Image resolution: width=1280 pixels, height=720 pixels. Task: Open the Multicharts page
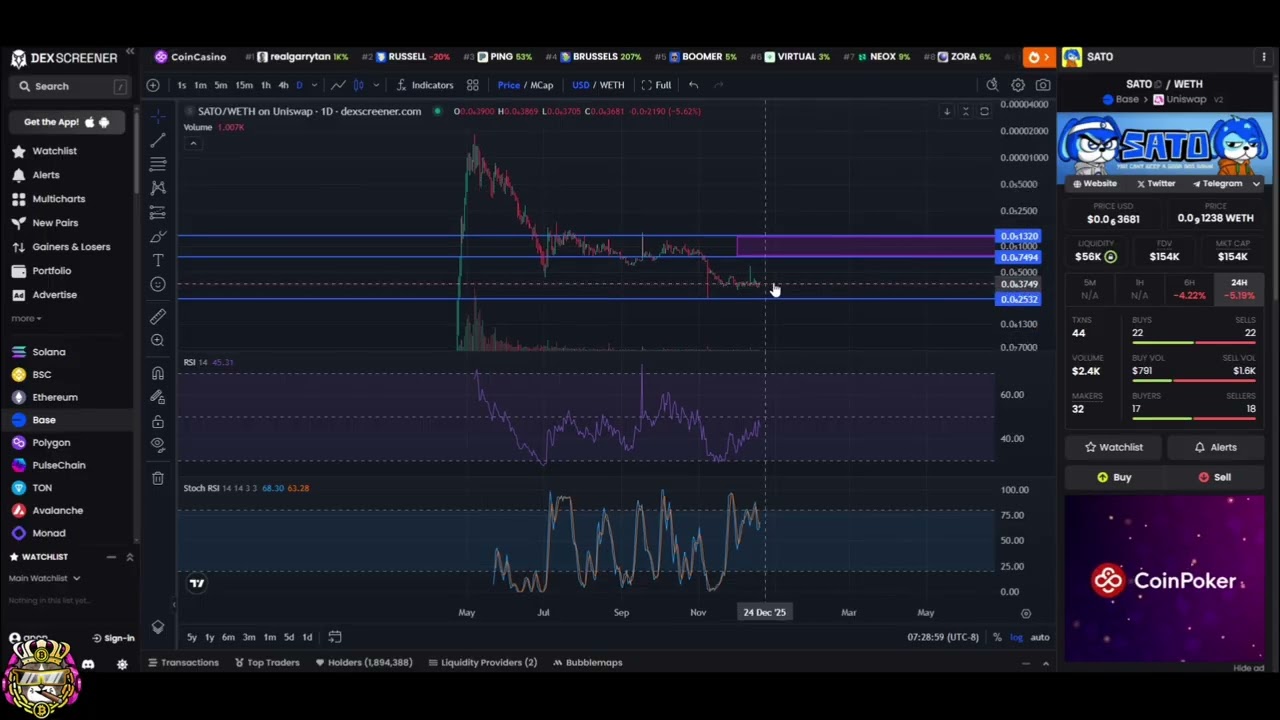pyautogui.click(x=49, y=199)
